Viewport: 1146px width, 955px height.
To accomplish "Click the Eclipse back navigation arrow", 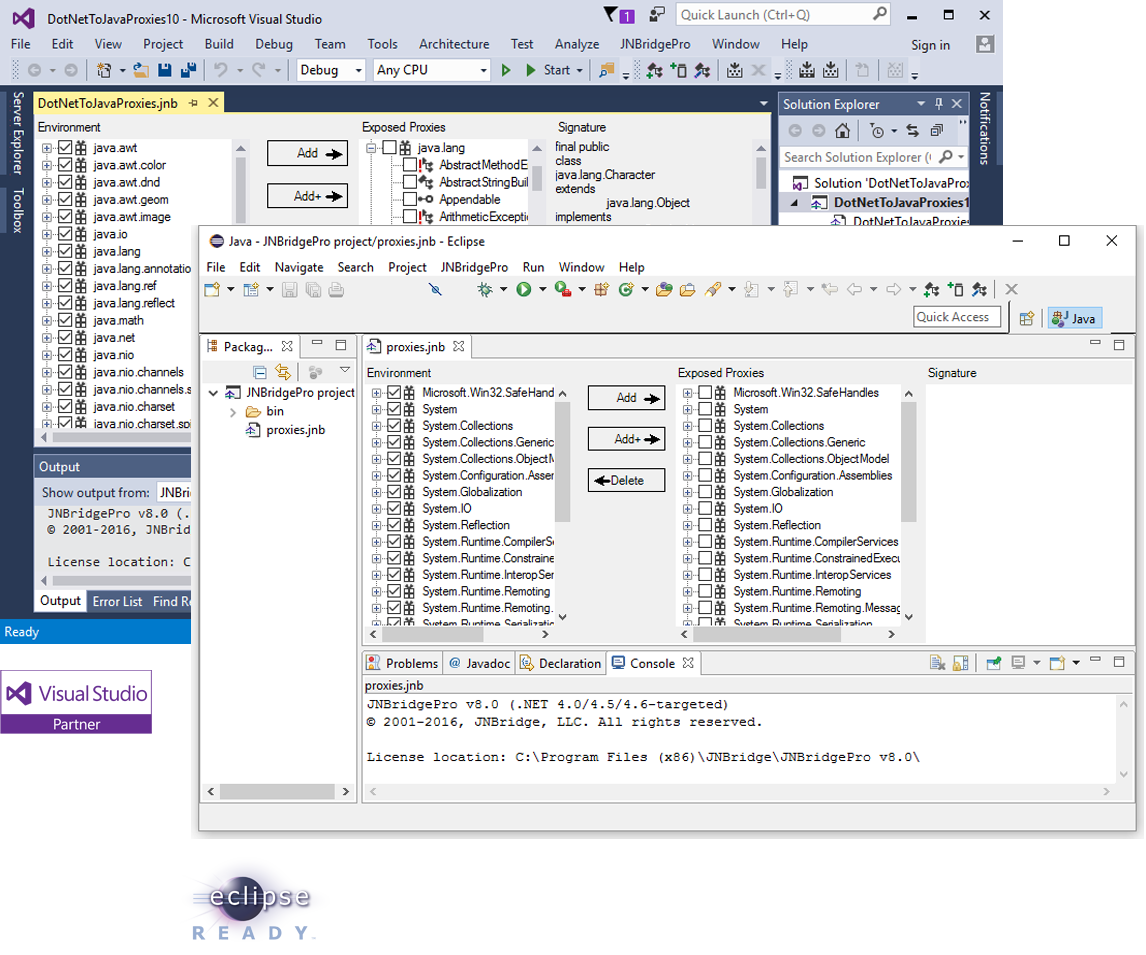I will tap(854, 290).
